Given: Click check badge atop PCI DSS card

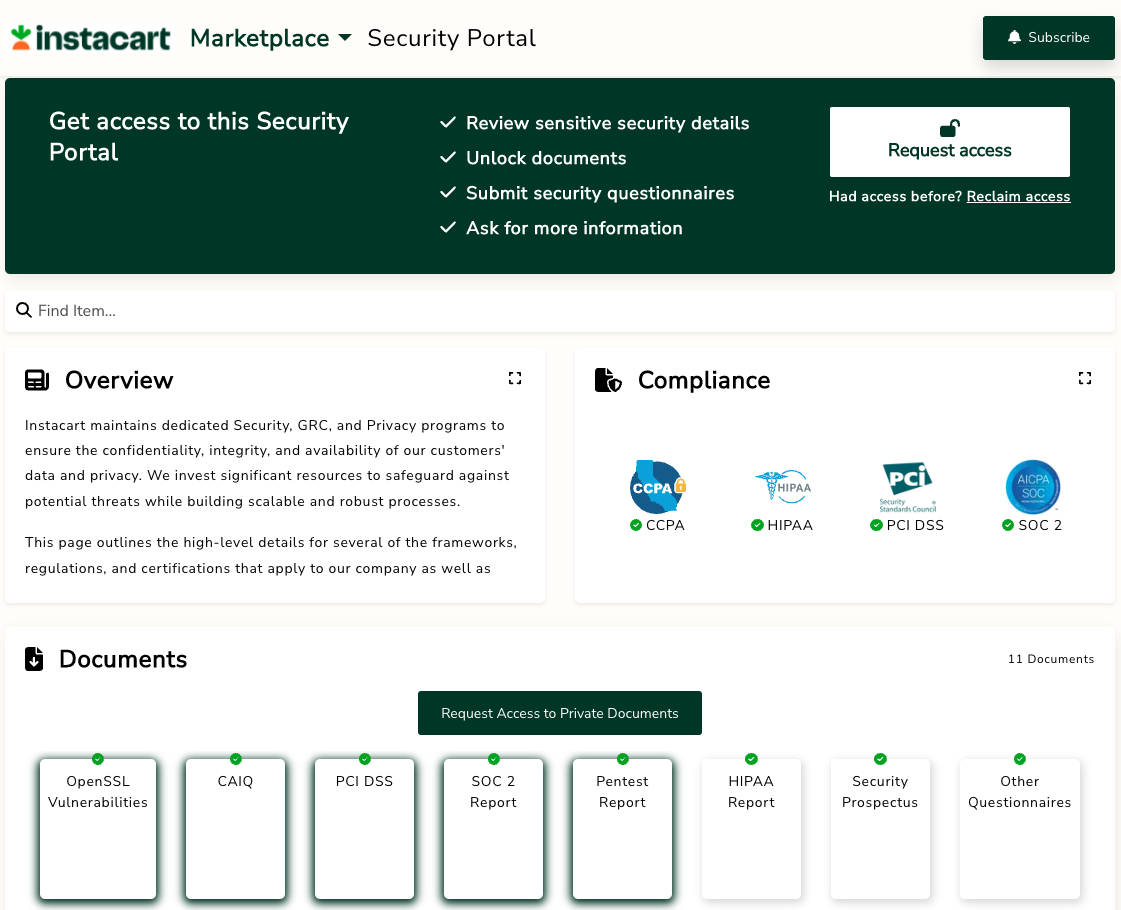Looking at the screenshot, I should point(365,759).
